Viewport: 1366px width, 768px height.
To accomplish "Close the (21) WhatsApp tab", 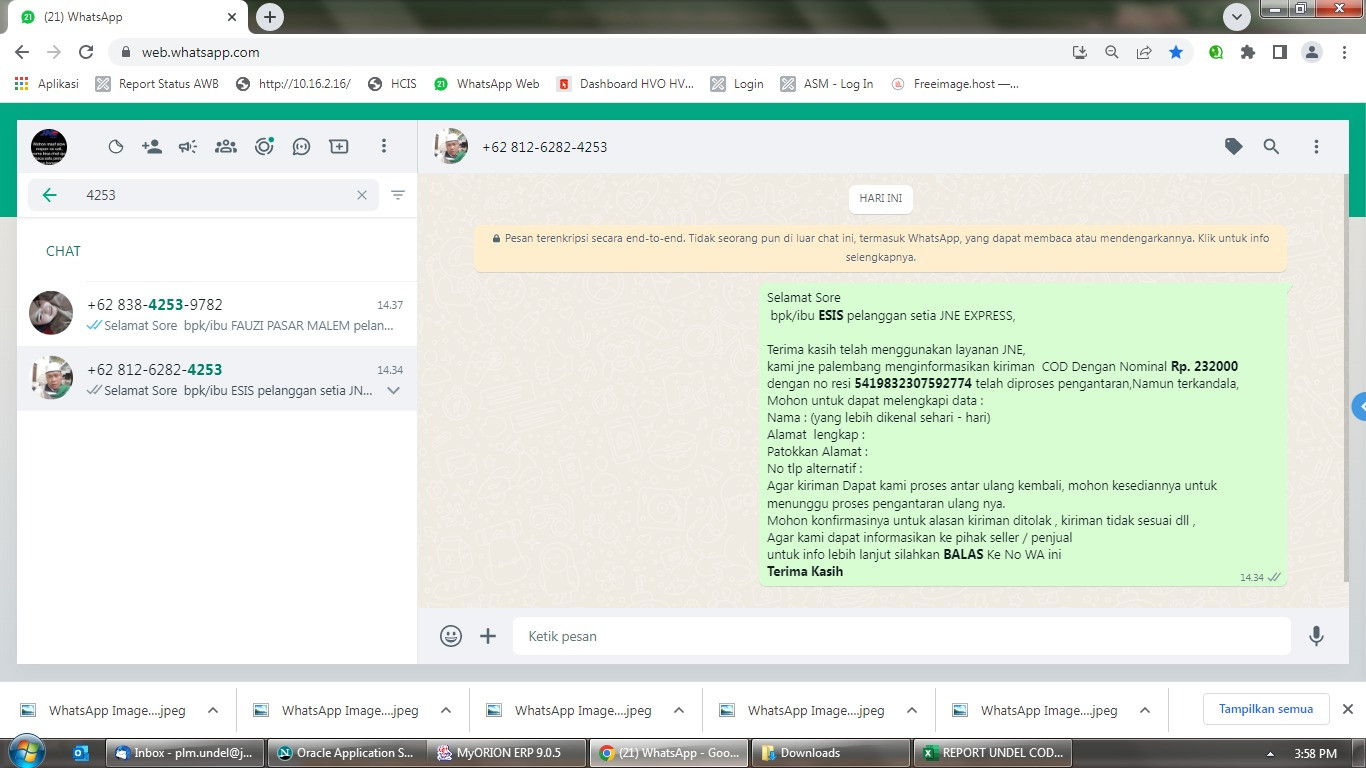I will click(x=232, y=17).
